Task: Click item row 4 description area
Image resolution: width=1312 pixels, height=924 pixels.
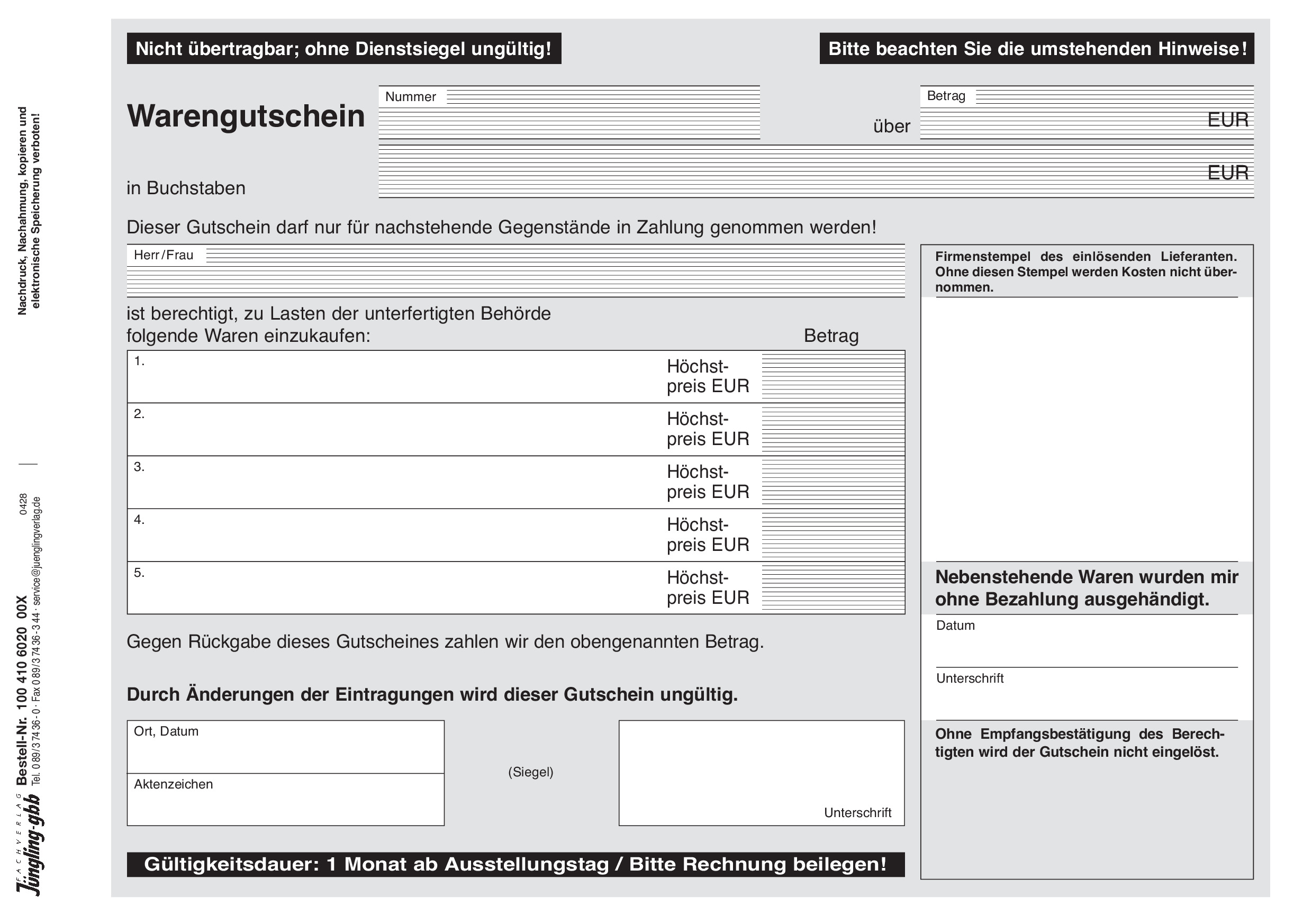Action: [394, 536]
